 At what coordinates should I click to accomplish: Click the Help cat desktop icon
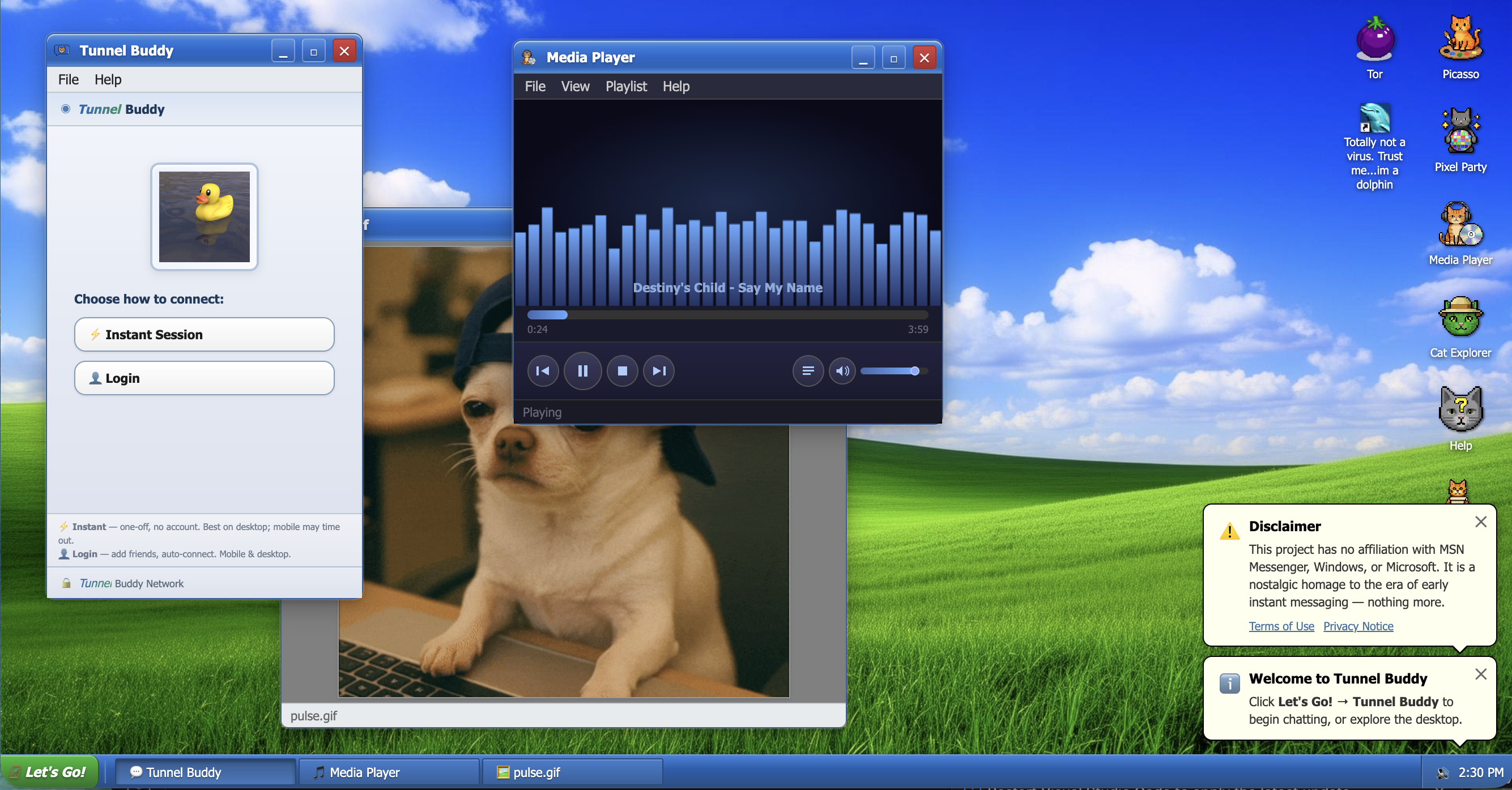click(x=1460, y=419)
